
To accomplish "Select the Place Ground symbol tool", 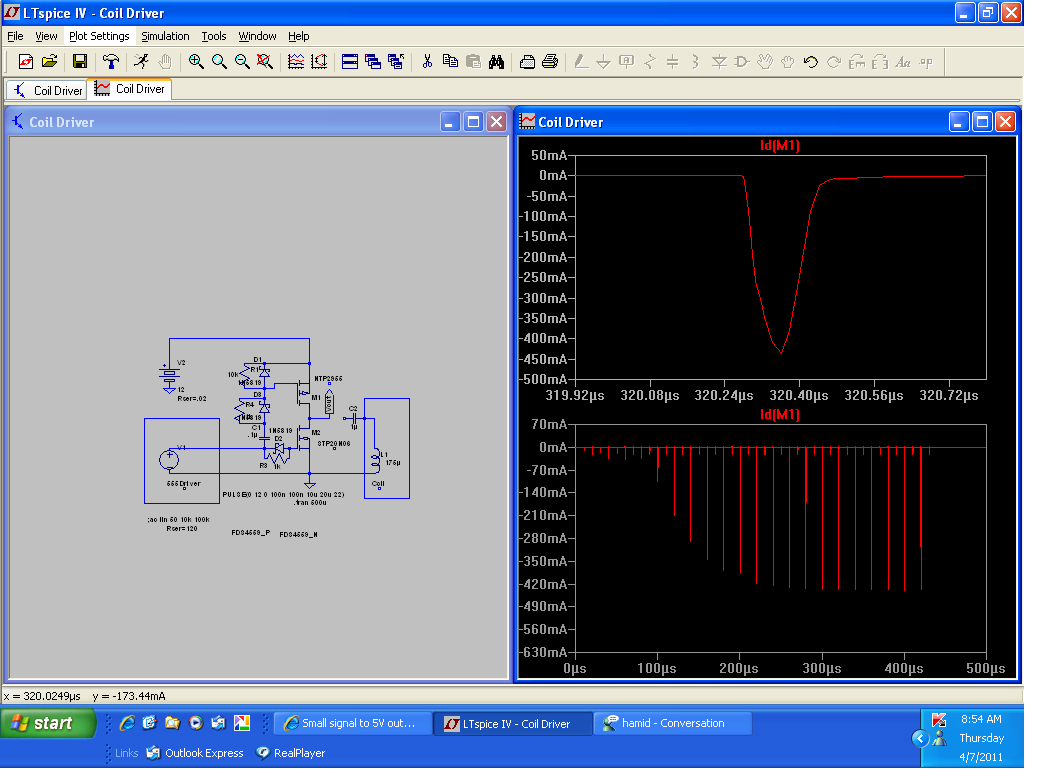I will click(603, 62).
